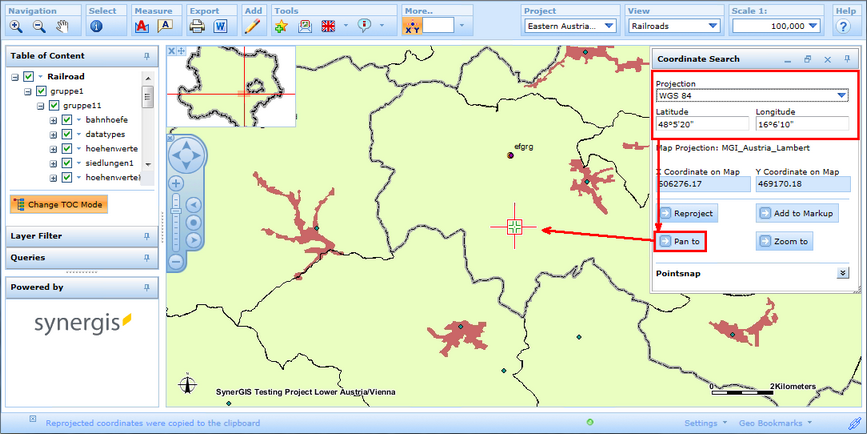867x434 pixels.
Task: Select the Zoom In magnifier tool
Action: tap(16, 26)
